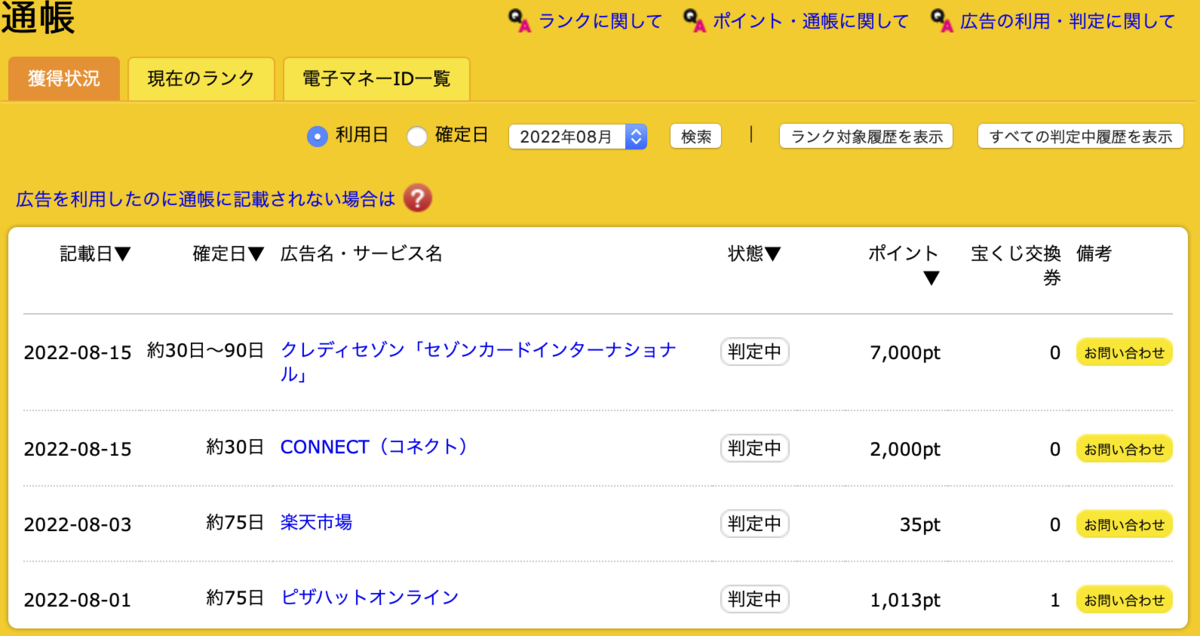This screenshot has height=636, width=1200.
Task: Click the ランク対象履歴を表示 button
Action: (x=866, y=137)
